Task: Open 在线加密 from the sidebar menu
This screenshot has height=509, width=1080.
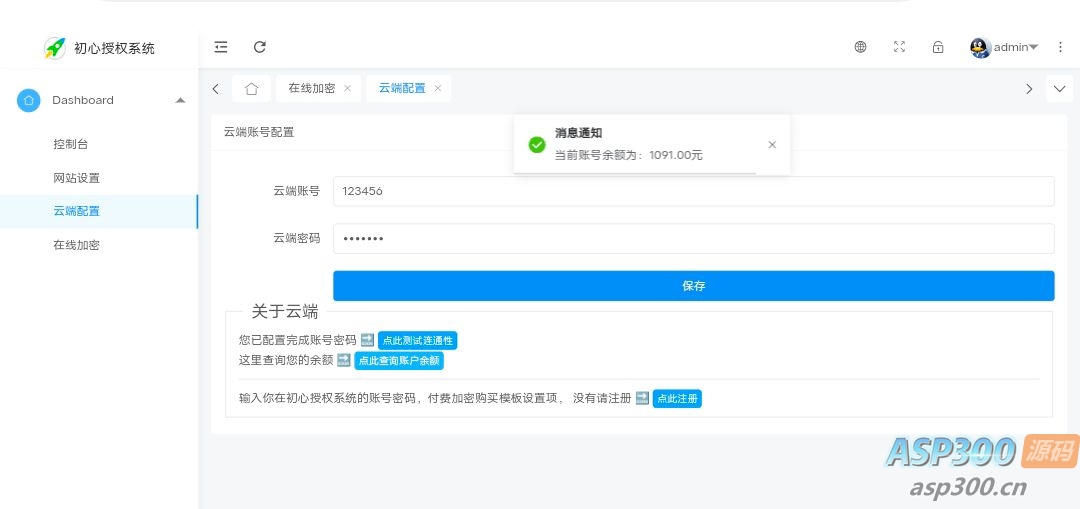Action: pyautogui.click(x=76, y=245)
